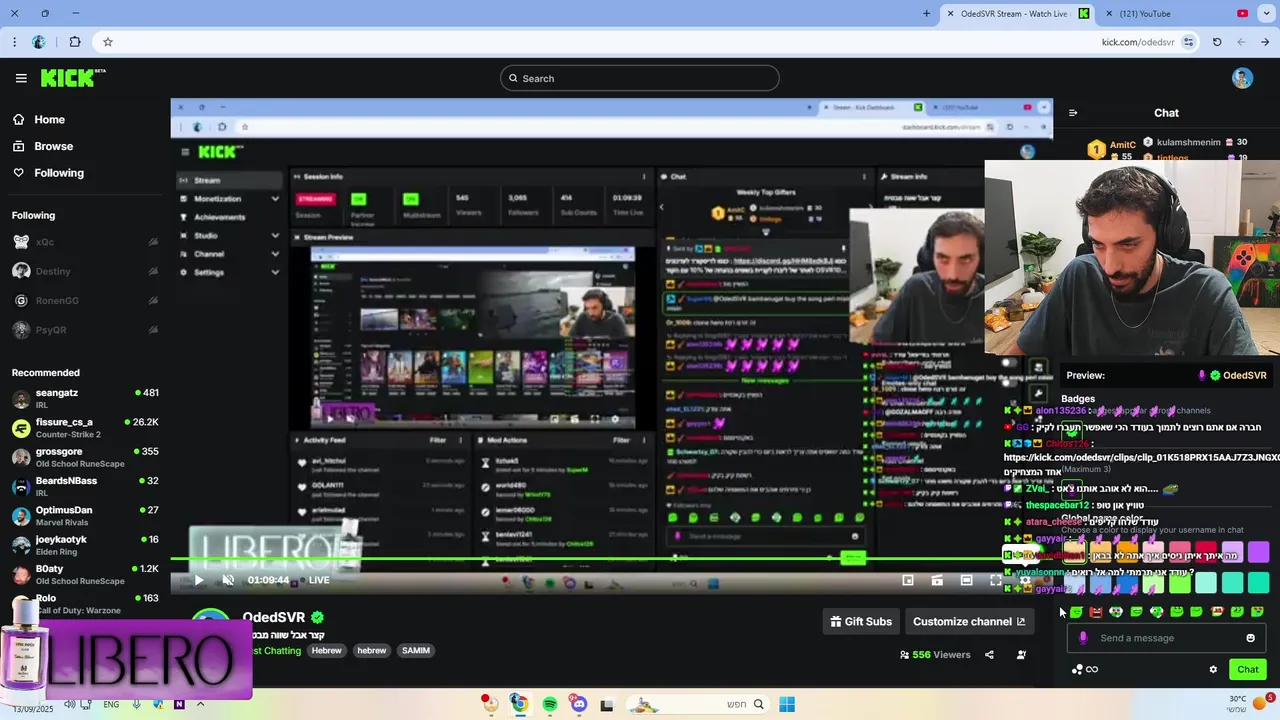Open a new browser tab
This screenshot has width=1280, height=720.
[926, 14]
